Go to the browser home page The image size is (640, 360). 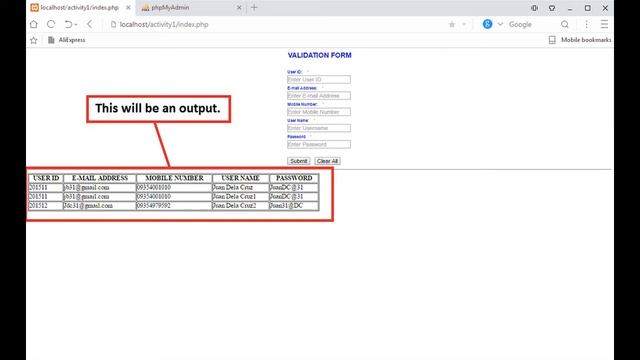tap(33, 24)
